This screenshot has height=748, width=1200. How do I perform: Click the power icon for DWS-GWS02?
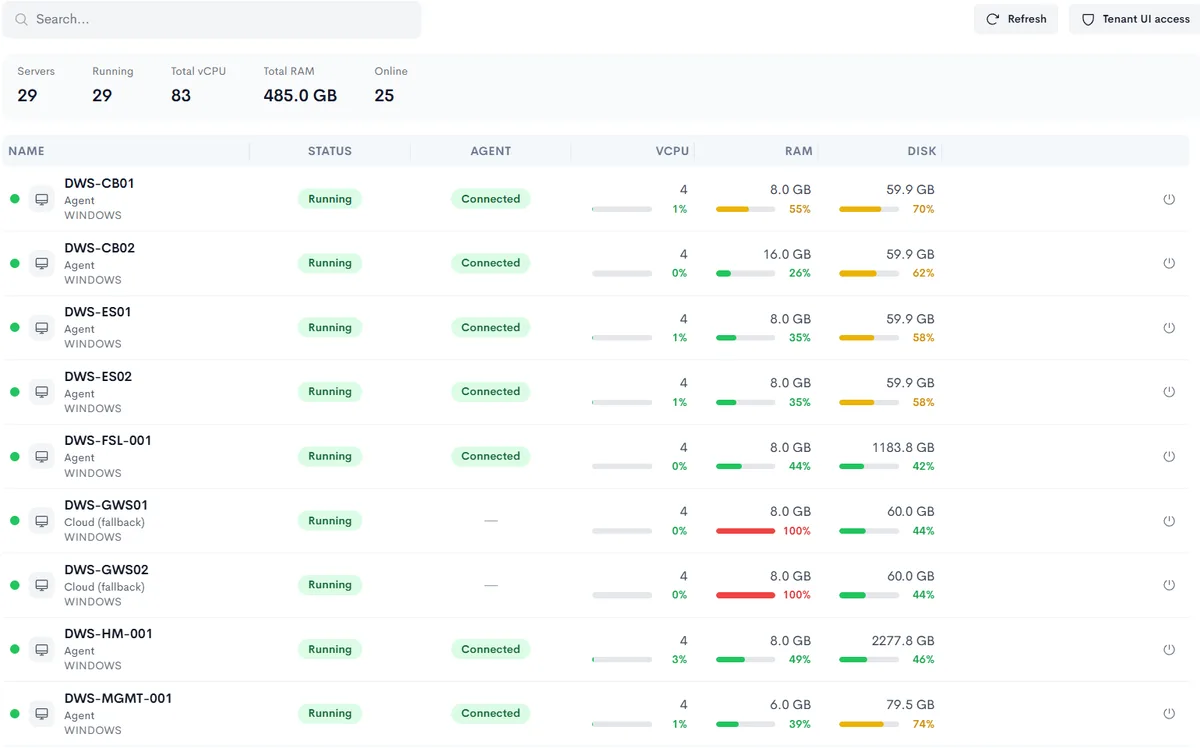tap(1169, 585)
